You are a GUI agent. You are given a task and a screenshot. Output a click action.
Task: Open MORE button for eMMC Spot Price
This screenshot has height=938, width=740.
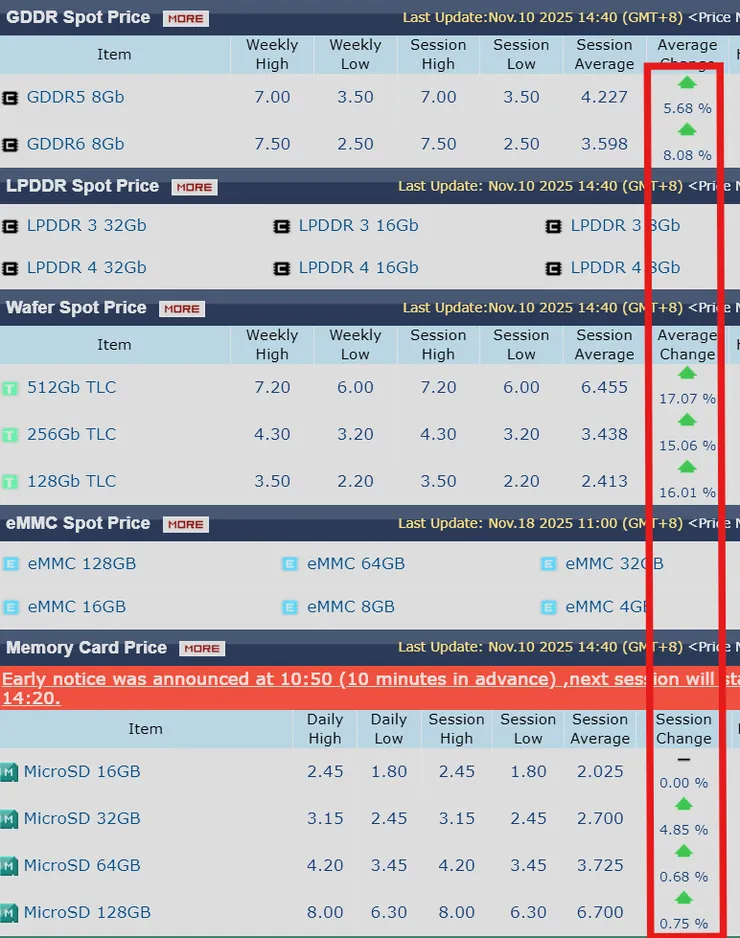click(185, 525)
